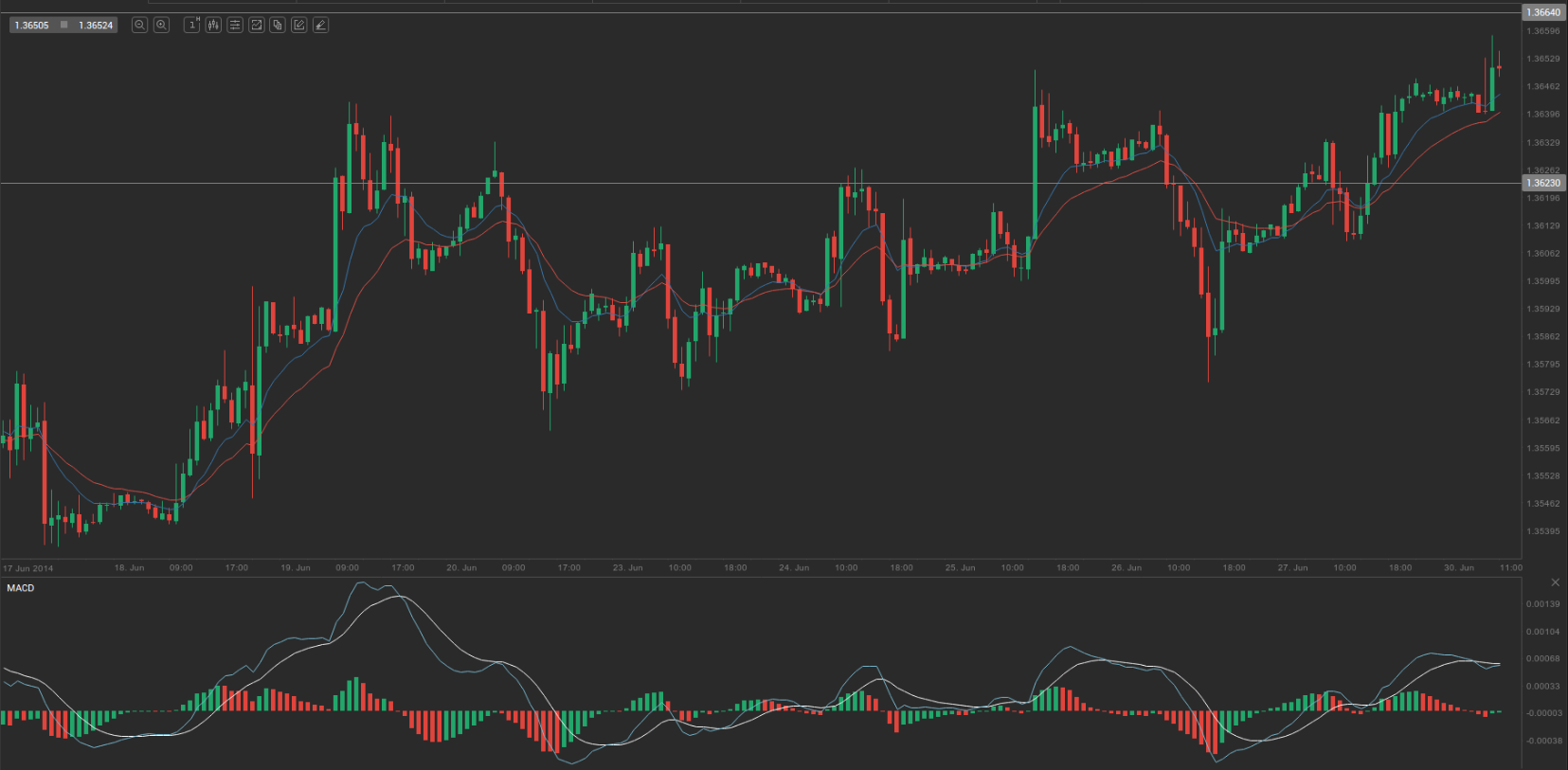Select the edit drawing tool
Screen dimensions: 1568x770
[x=299, y=25]
